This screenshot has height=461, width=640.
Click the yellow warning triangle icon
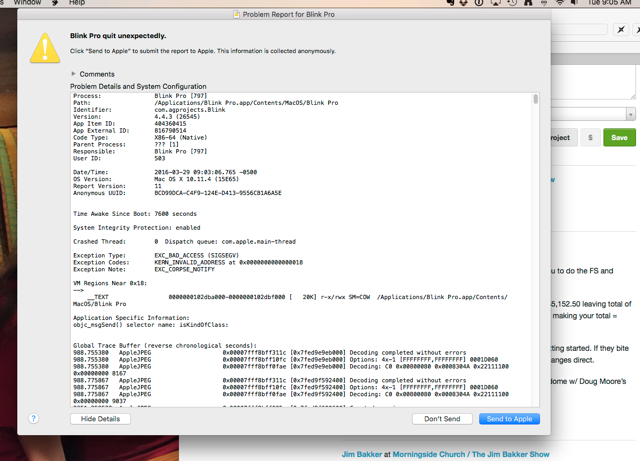coord(45,48)
